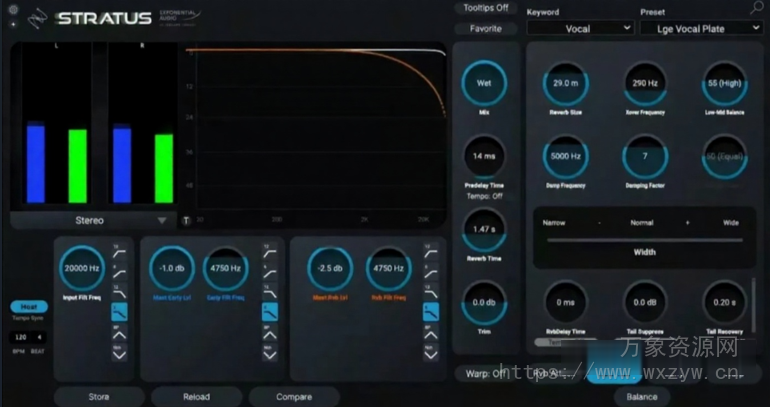The height and width of the screenshot is (407, 770).
Task: Click the Normal label above the Width slider
Action: 642,223
